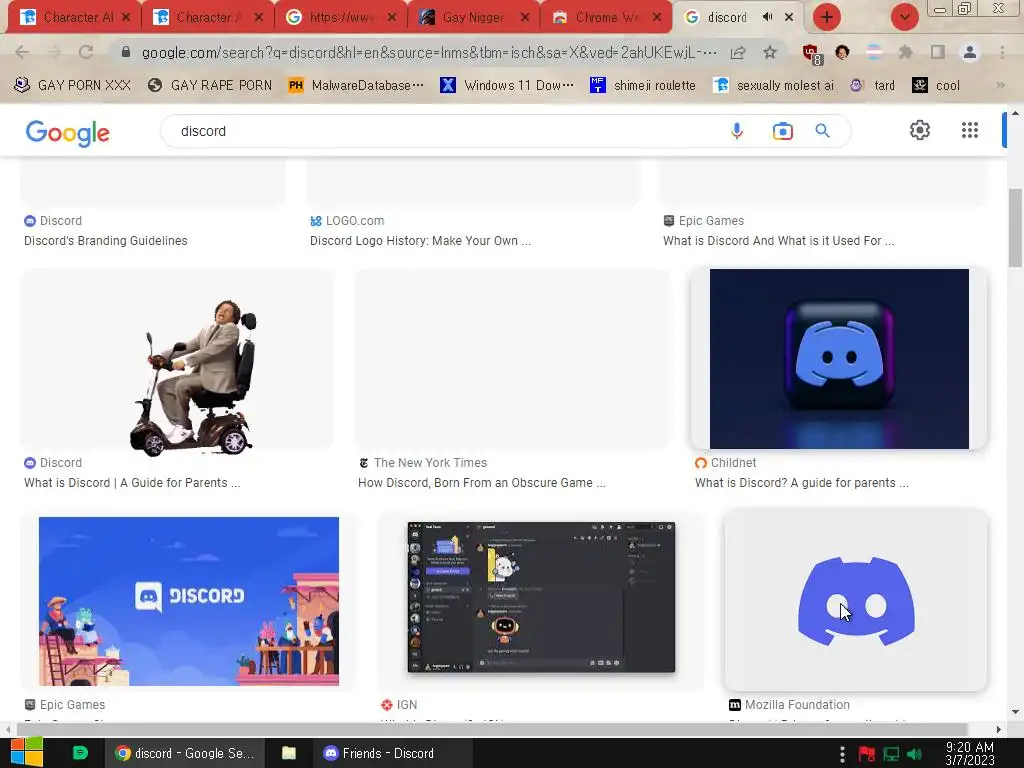Open the taskbar clock showing 9:20 AM
This screenshot has width=1024, height=768.
970,753
